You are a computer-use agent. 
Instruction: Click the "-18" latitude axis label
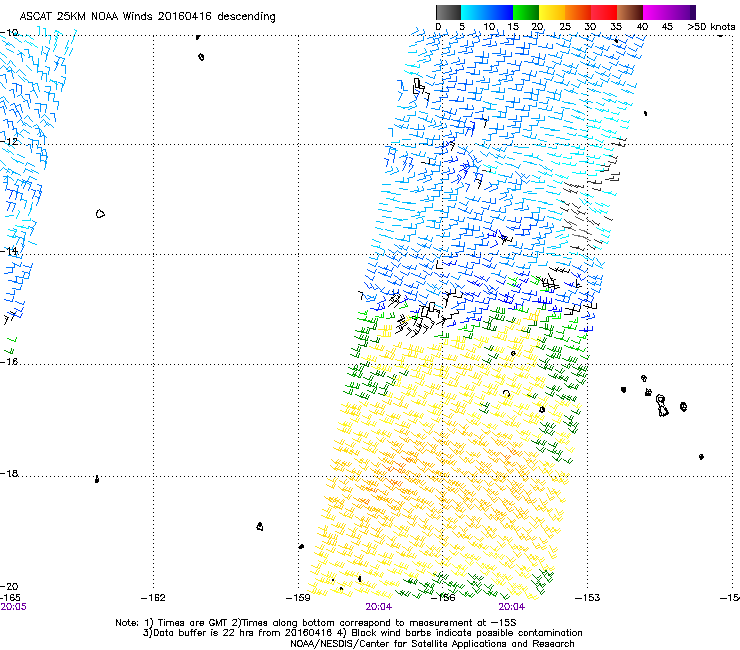click(x=9, y=473)
